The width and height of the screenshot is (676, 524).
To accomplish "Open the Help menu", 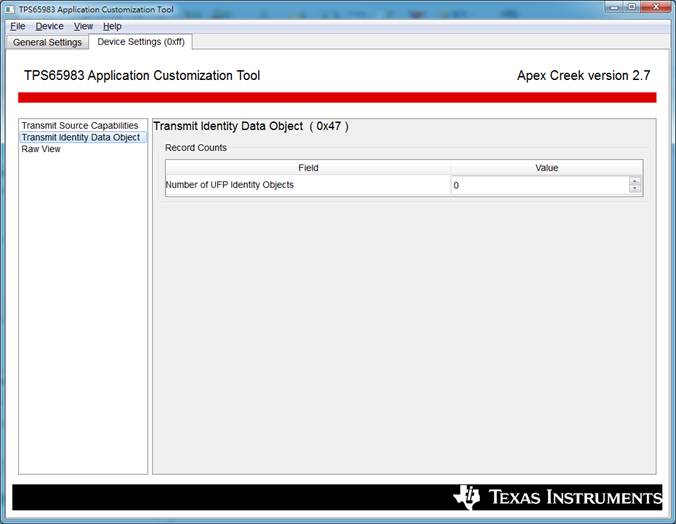I will (x=112, y=26).
